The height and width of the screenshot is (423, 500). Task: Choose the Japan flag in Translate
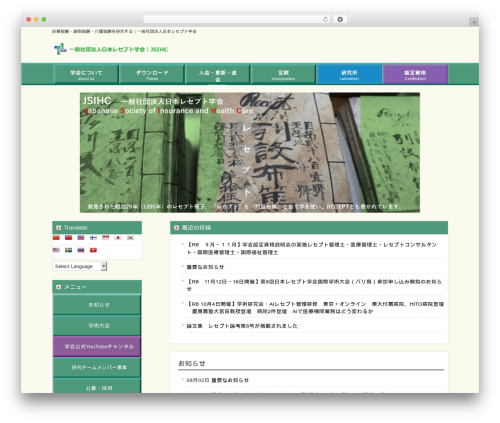point(118,238)
